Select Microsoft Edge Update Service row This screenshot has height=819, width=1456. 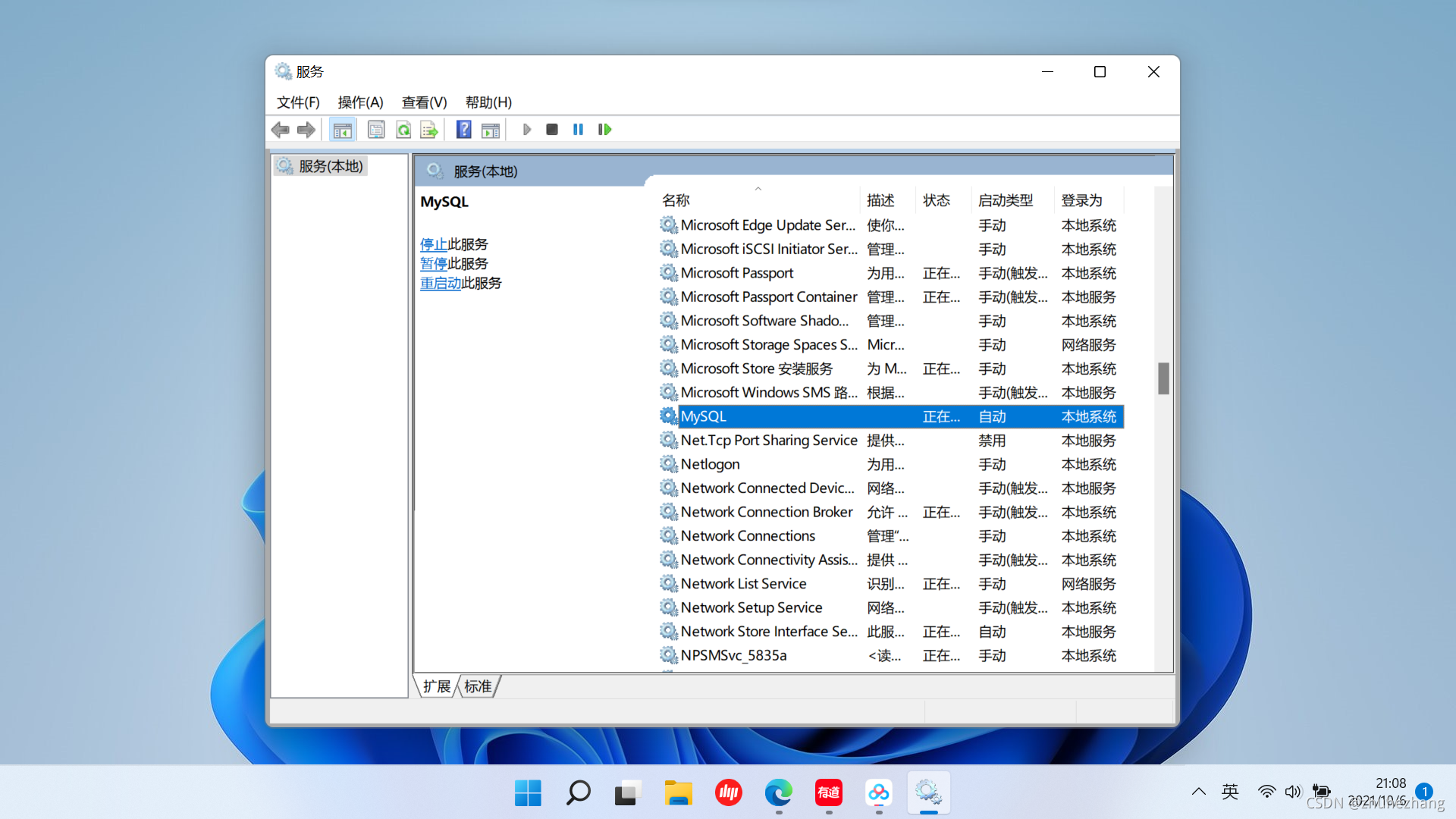[x=891, y=225]
